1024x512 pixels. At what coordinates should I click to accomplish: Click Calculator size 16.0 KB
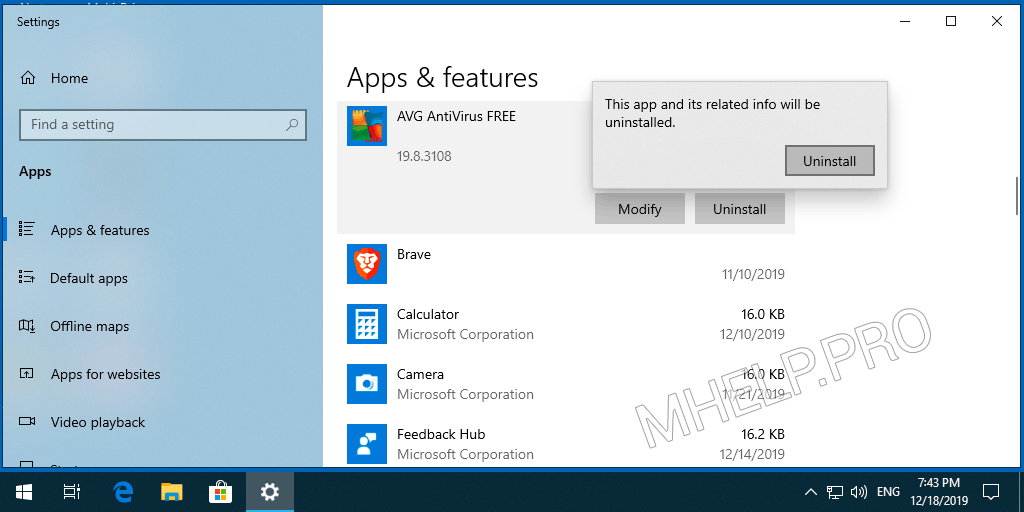click(763, 314)
